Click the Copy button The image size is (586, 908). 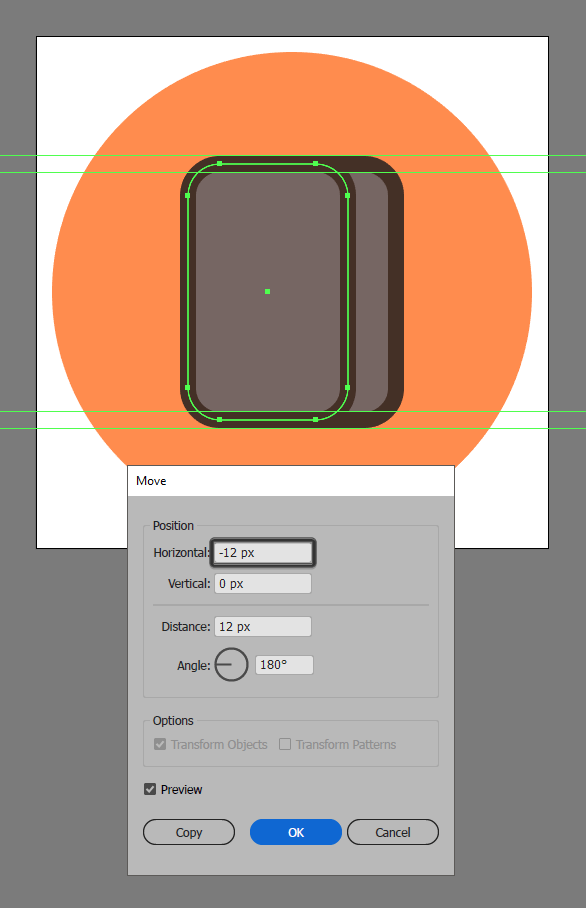[189, 832]
